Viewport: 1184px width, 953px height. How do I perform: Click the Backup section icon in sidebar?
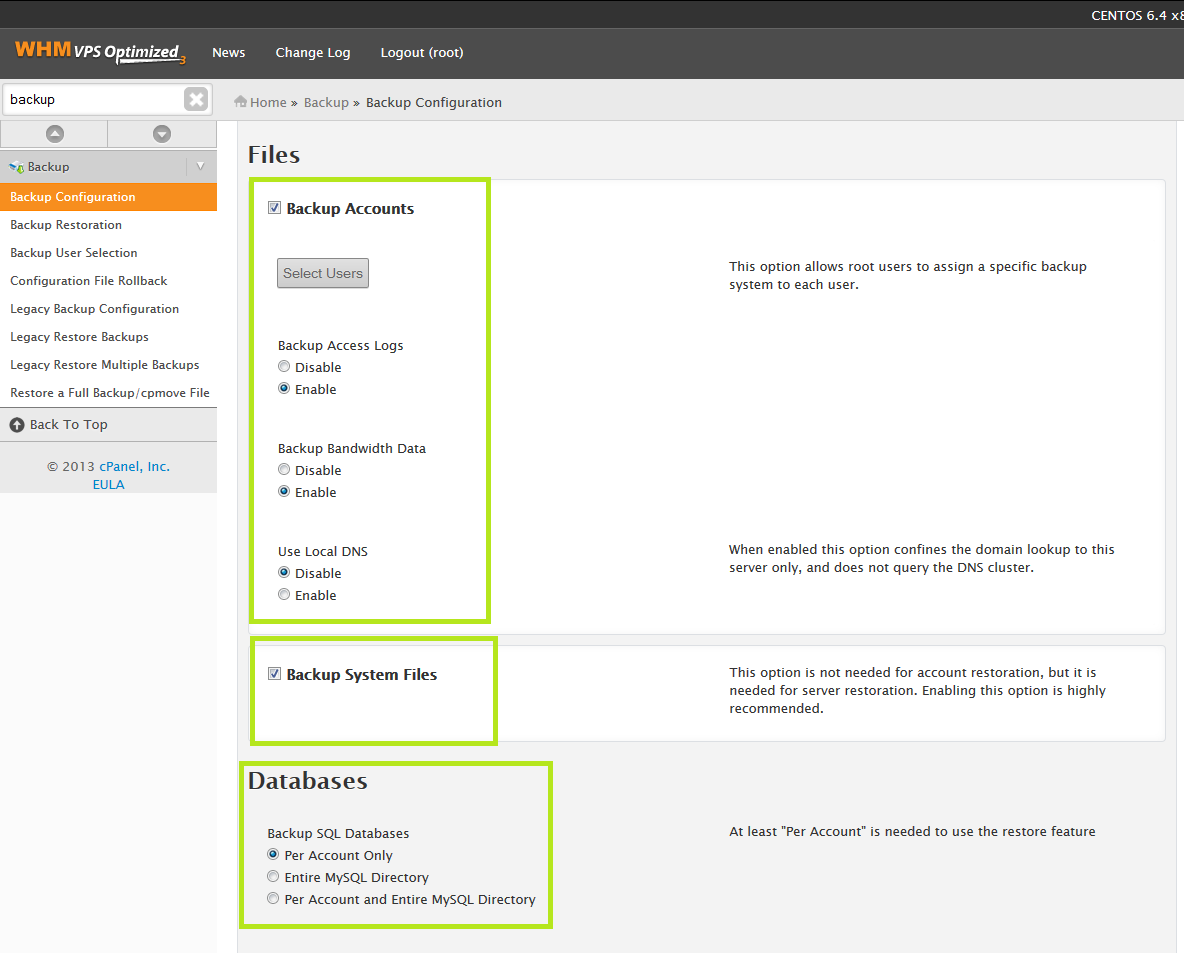click(x=17, y=167)
